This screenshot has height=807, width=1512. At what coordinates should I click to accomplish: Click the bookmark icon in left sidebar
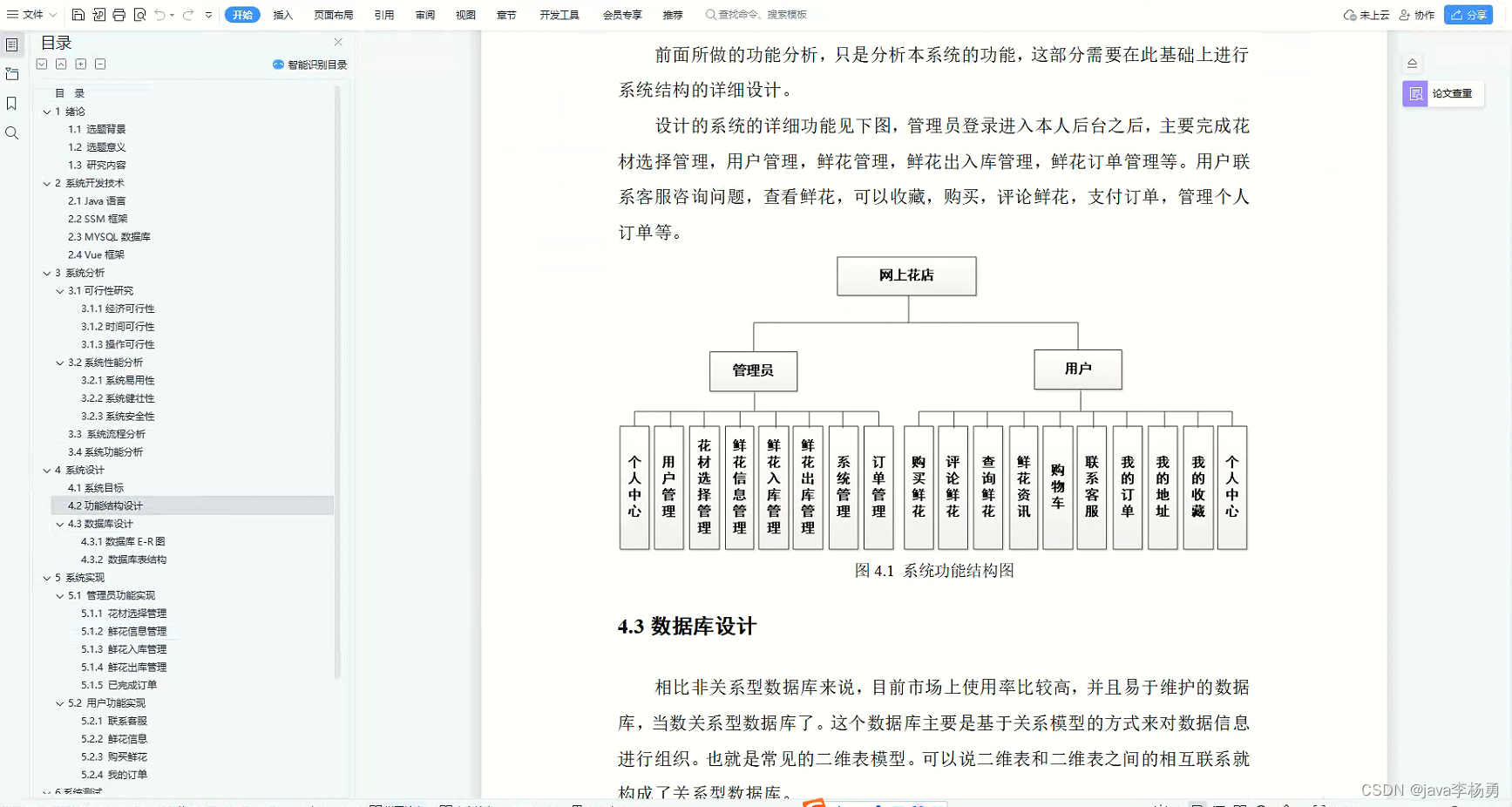(x=12, y=104)
